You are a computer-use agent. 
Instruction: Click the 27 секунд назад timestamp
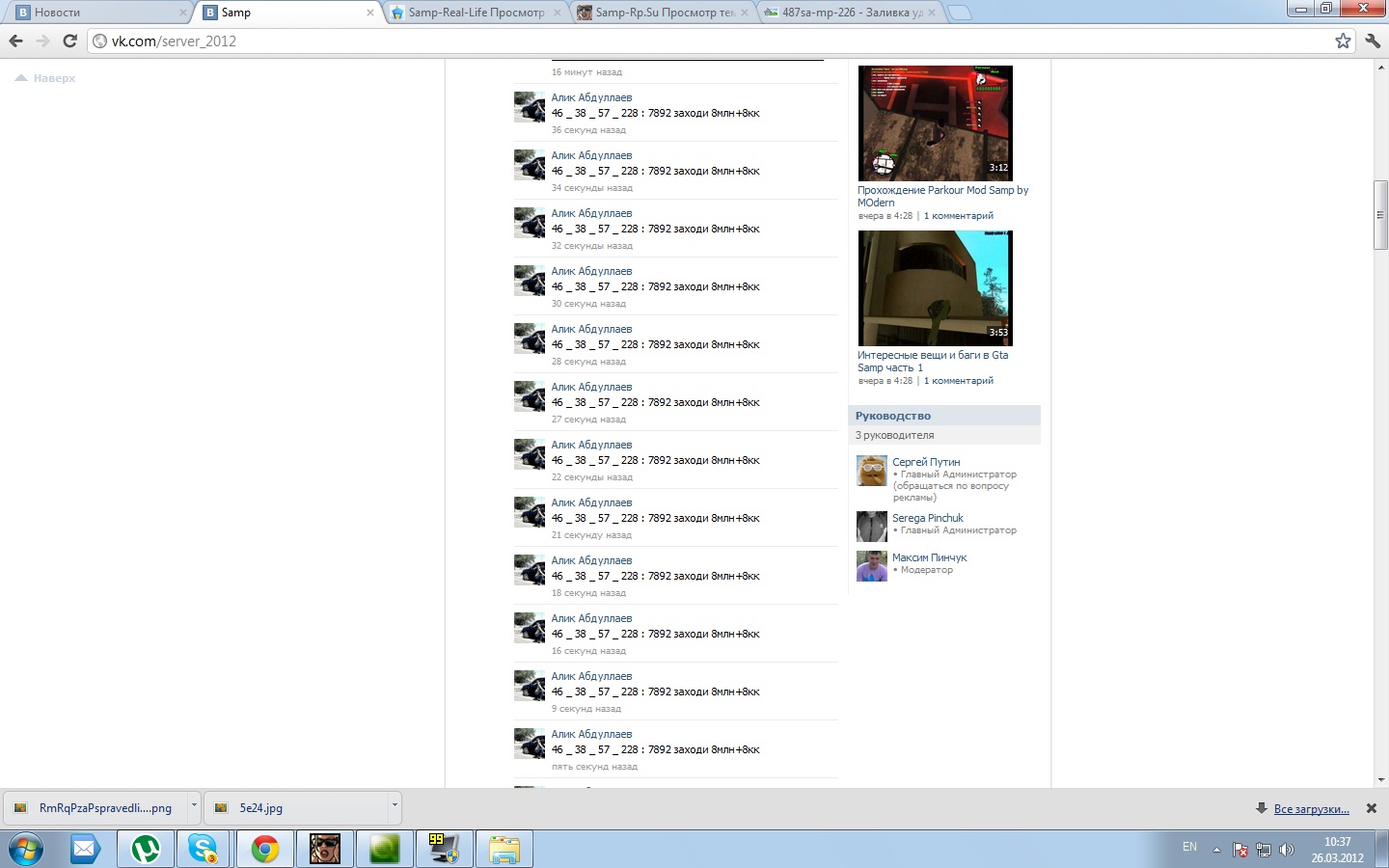[x=588, y=420]
